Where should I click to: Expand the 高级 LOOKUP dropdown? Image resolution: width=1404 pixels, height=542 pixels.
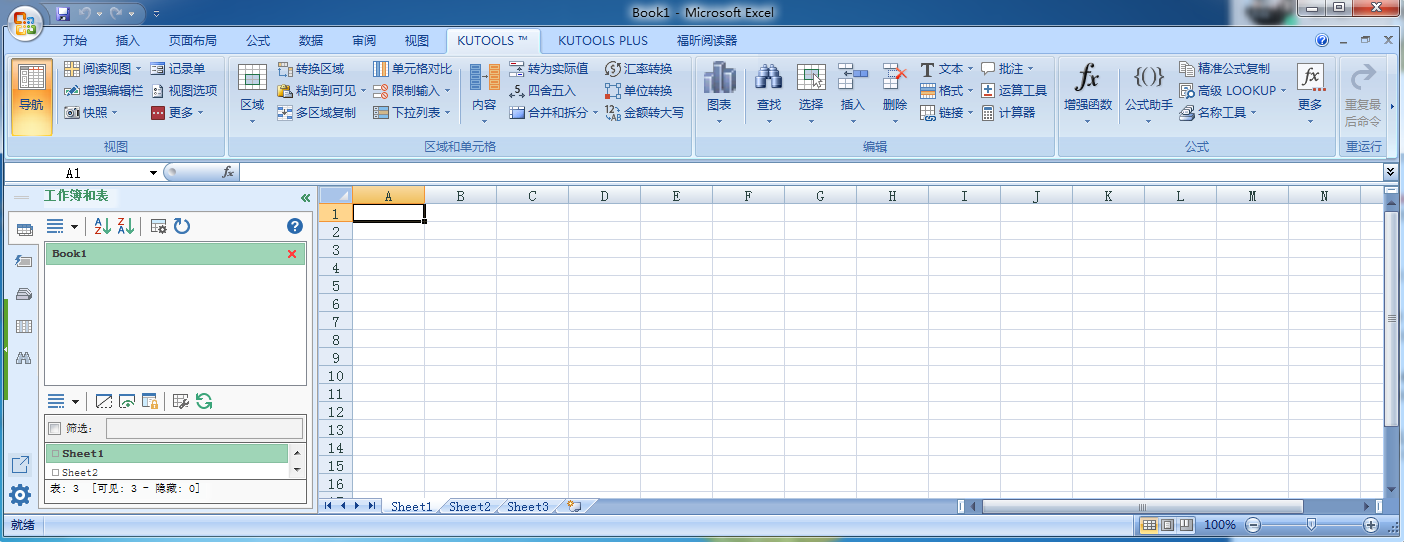(1283, 91)
